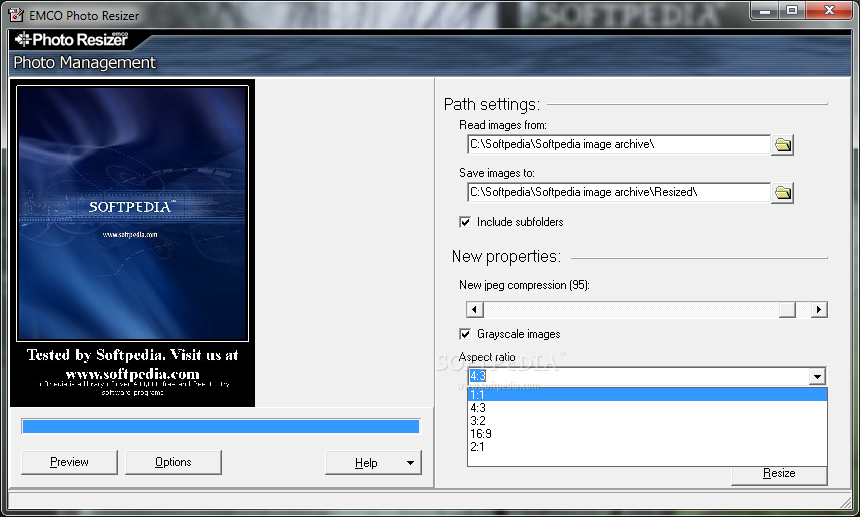Start resizing with the Resize button

pyautogui.click(x=779, y=475)
